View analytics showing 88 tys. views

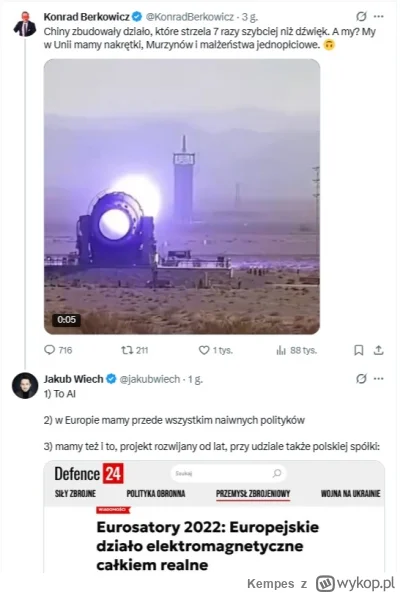coord(296,350)
